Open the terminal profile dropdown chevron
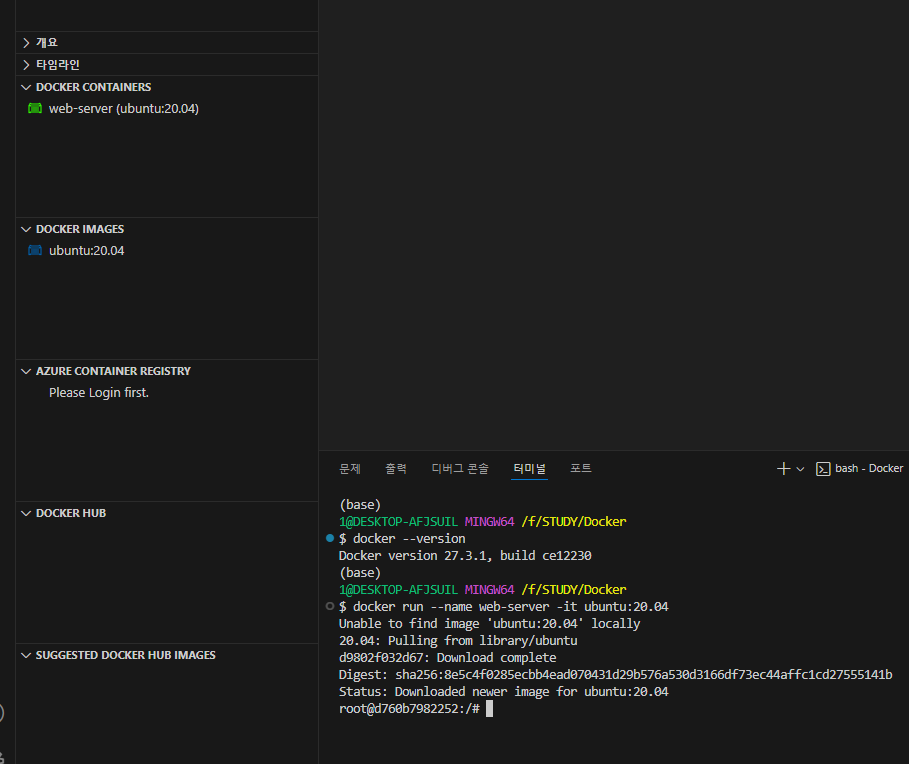 coord(801,467)
